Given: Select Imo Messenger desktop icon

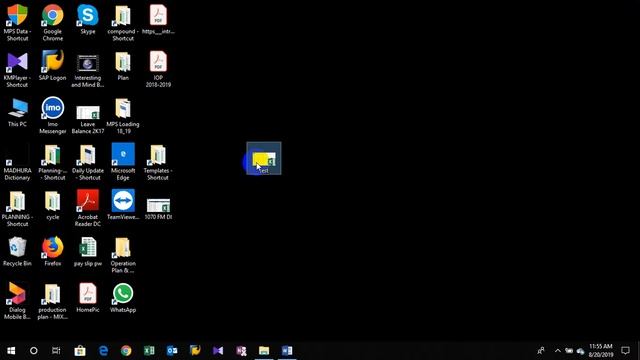Looking at the screenshot, I should (53, 116).
